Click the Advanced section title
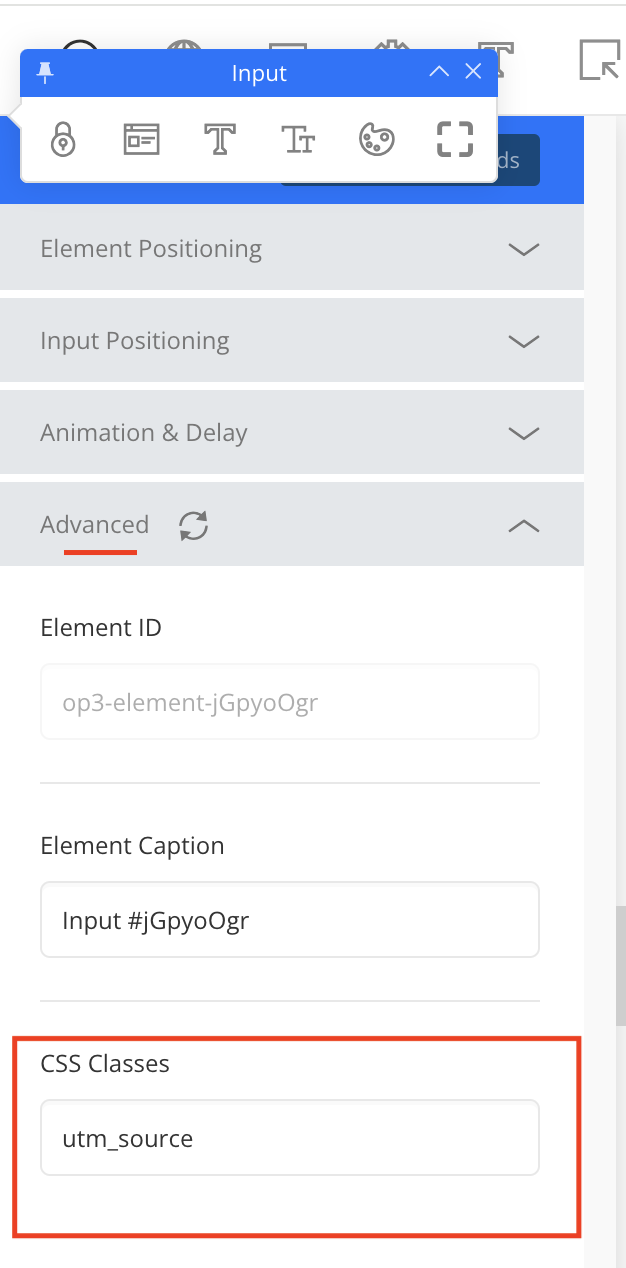Image resolution: width=626 pixels, height=1268 pixels. coord(94,525)
